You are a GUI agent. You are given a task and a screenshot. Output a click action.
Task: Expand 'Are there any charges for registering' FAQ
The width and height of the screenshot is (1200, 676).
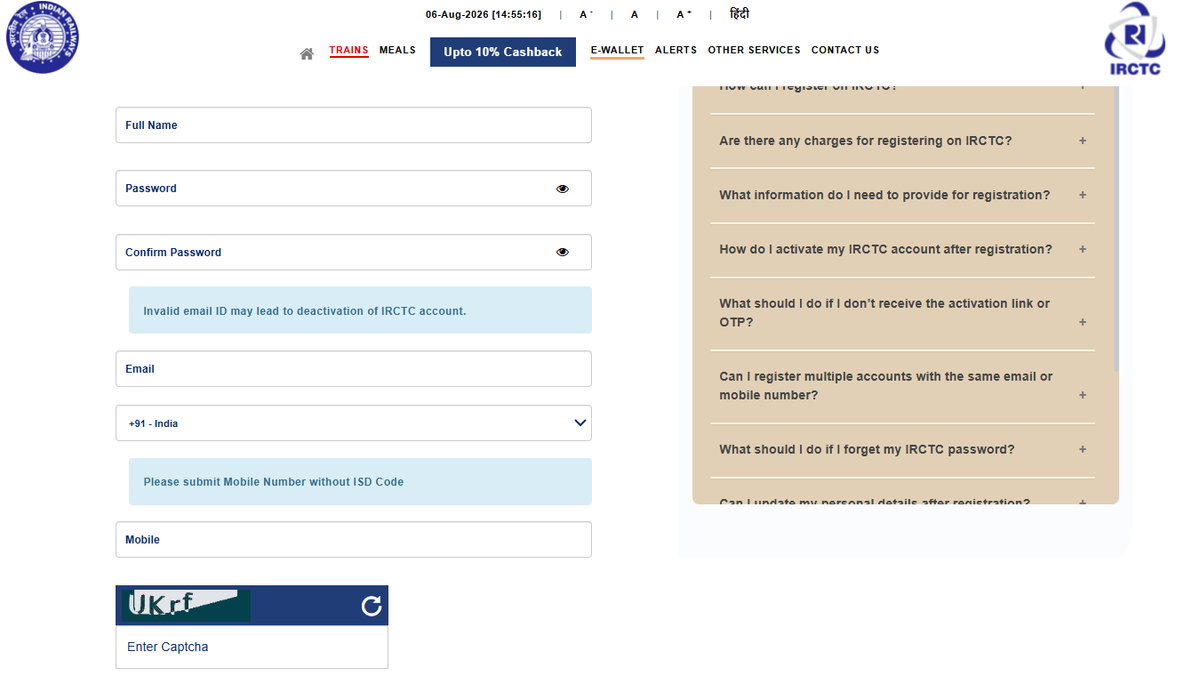(902, 141)
